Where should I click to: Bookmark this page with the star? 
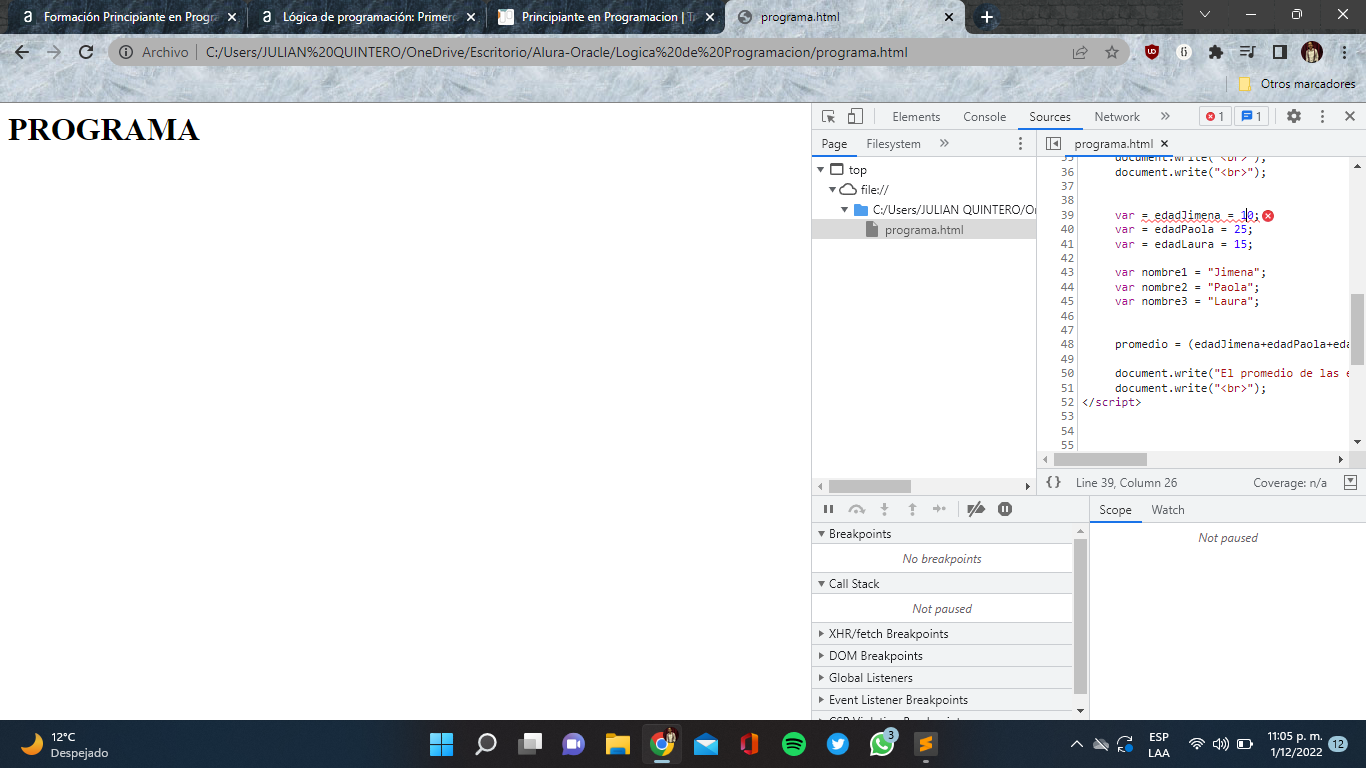point(1112,52)
